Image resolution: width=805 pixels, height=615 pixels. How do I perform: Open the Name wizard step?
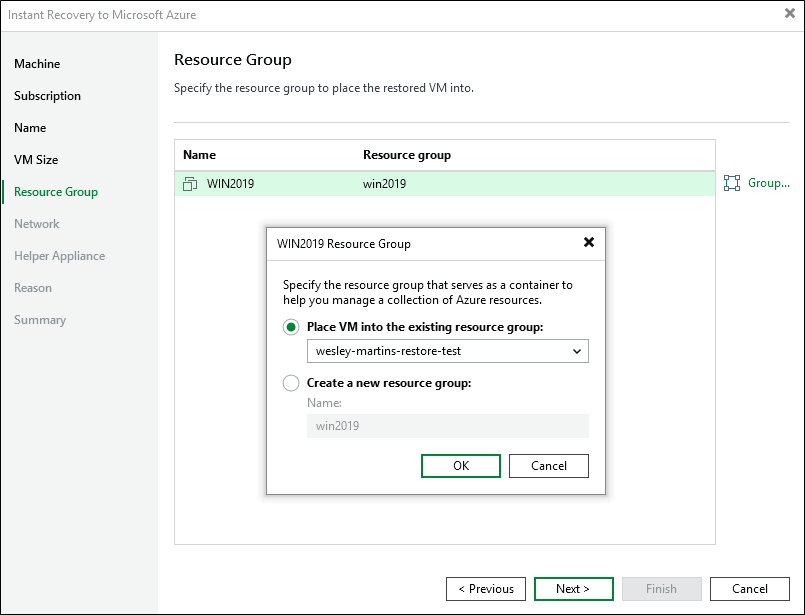[30, 128]
